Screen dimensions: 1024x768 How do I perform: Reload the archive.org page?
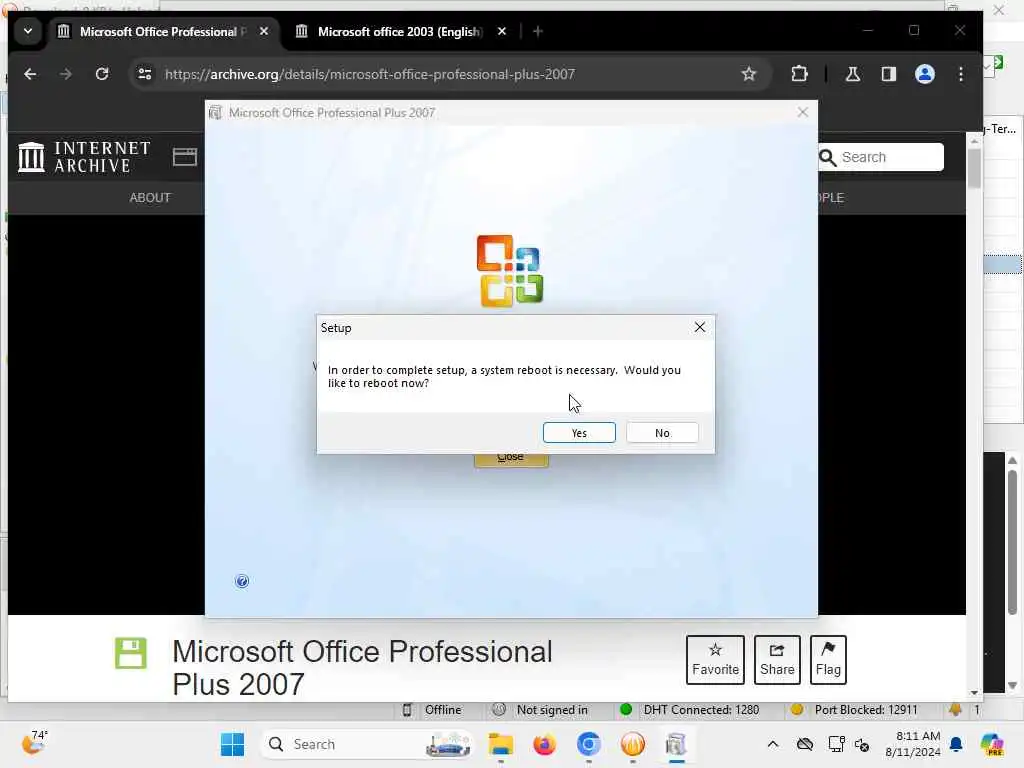[102, 74]
